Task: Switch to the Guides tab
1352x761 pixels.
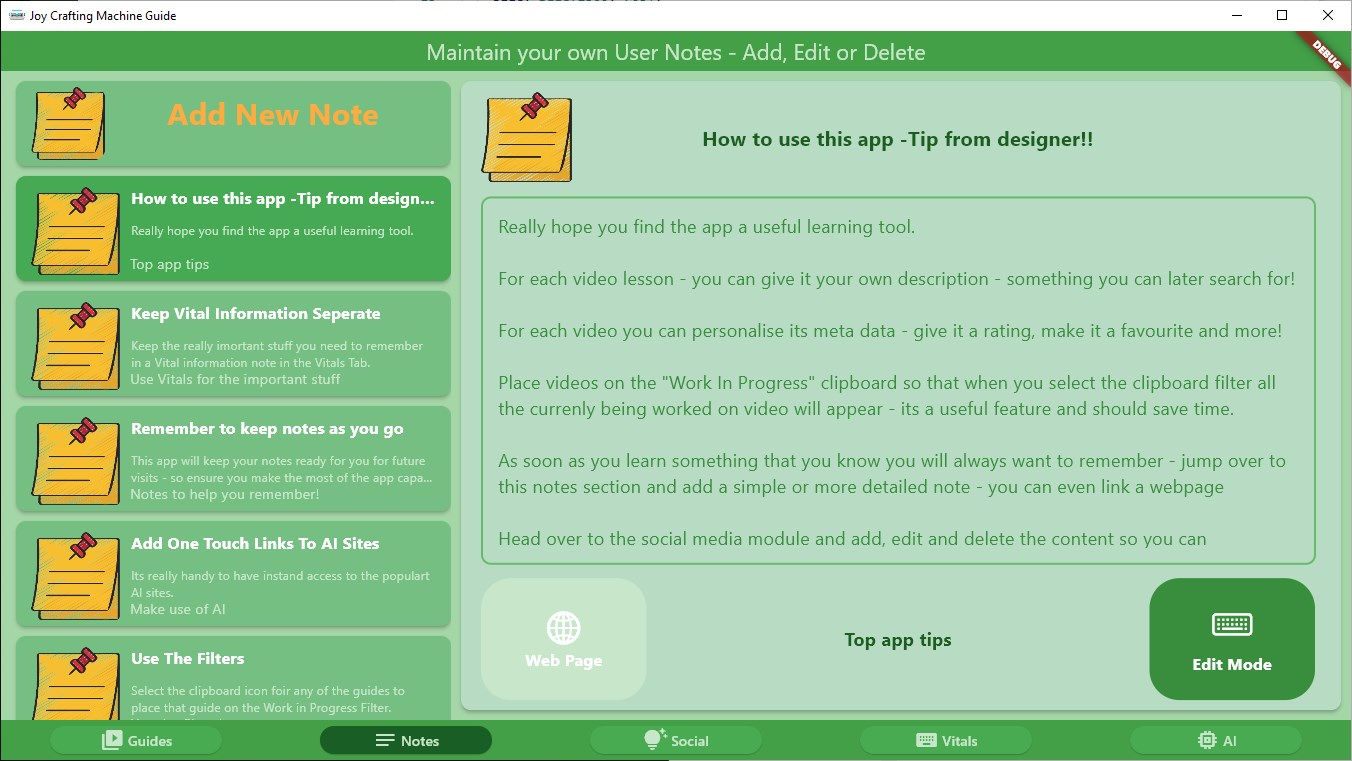Action: (x=136, y=740)
